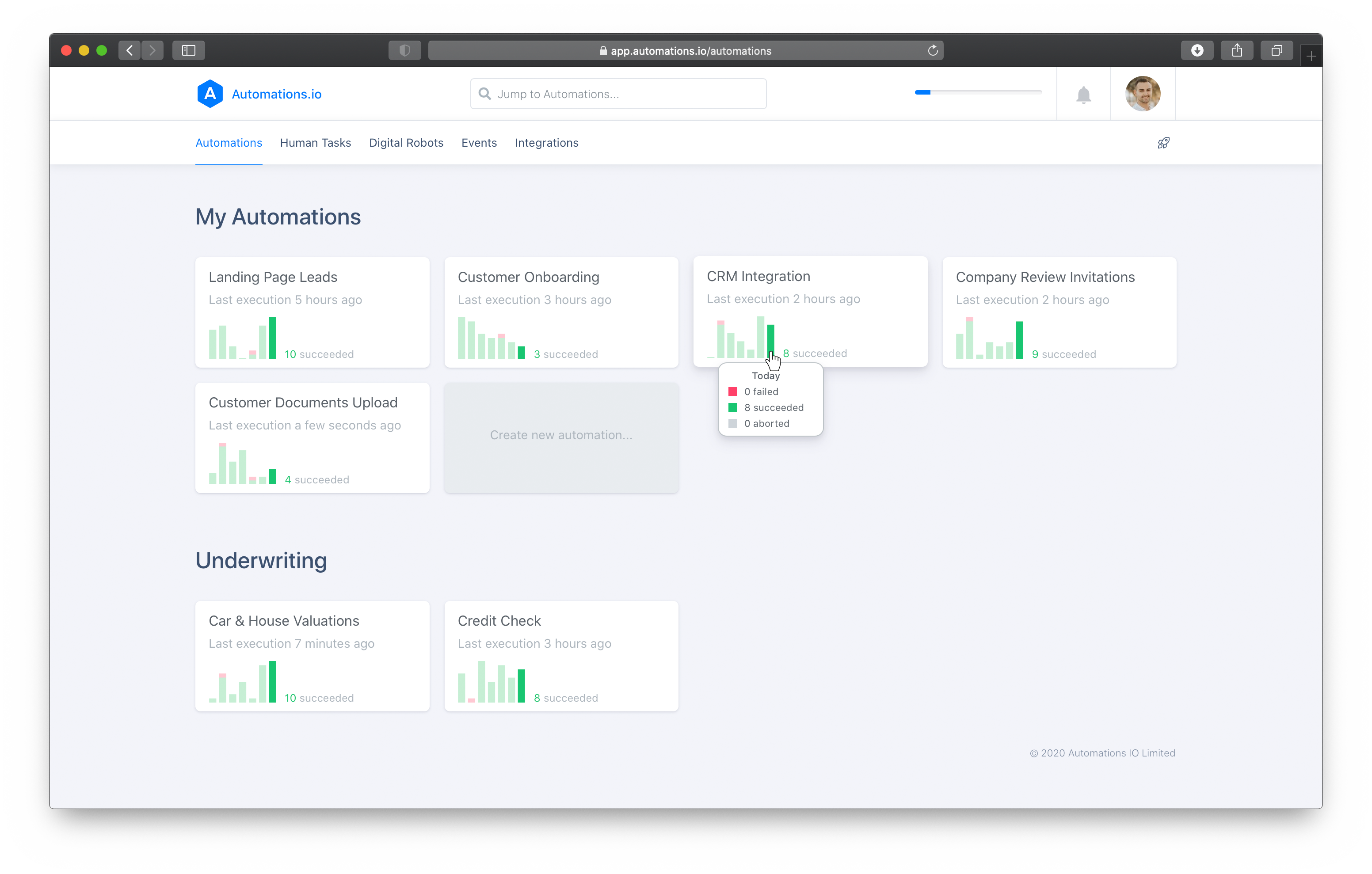Screen dimensions: 1372x874
Task: Show all tabs overview icon
Action: click(1276, 51)
